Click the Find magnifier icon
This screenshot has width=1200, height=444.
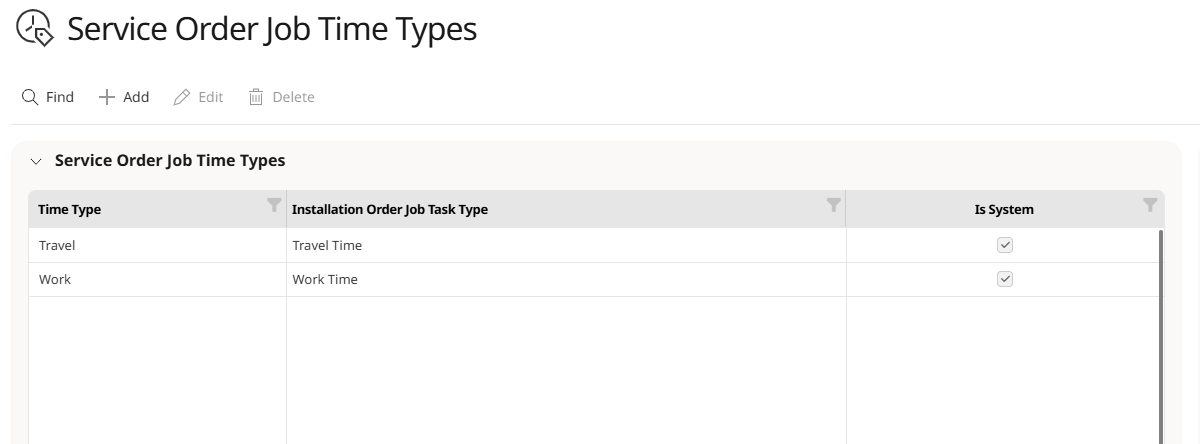30,97
